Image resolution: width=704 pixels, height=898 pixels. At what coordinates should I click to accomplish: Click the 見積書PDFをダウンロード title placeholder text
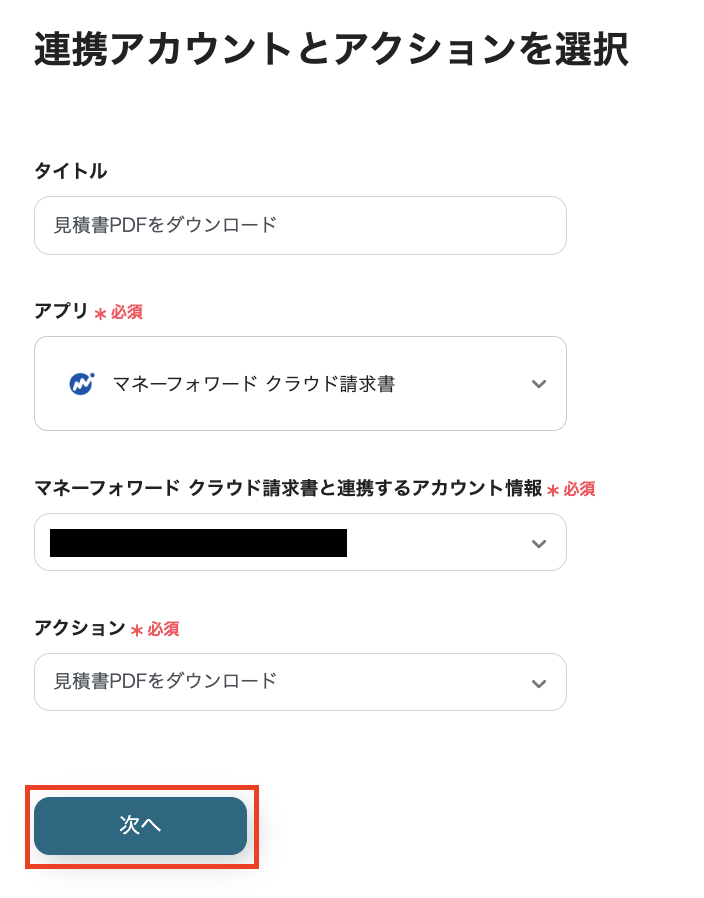coord(131,225)
